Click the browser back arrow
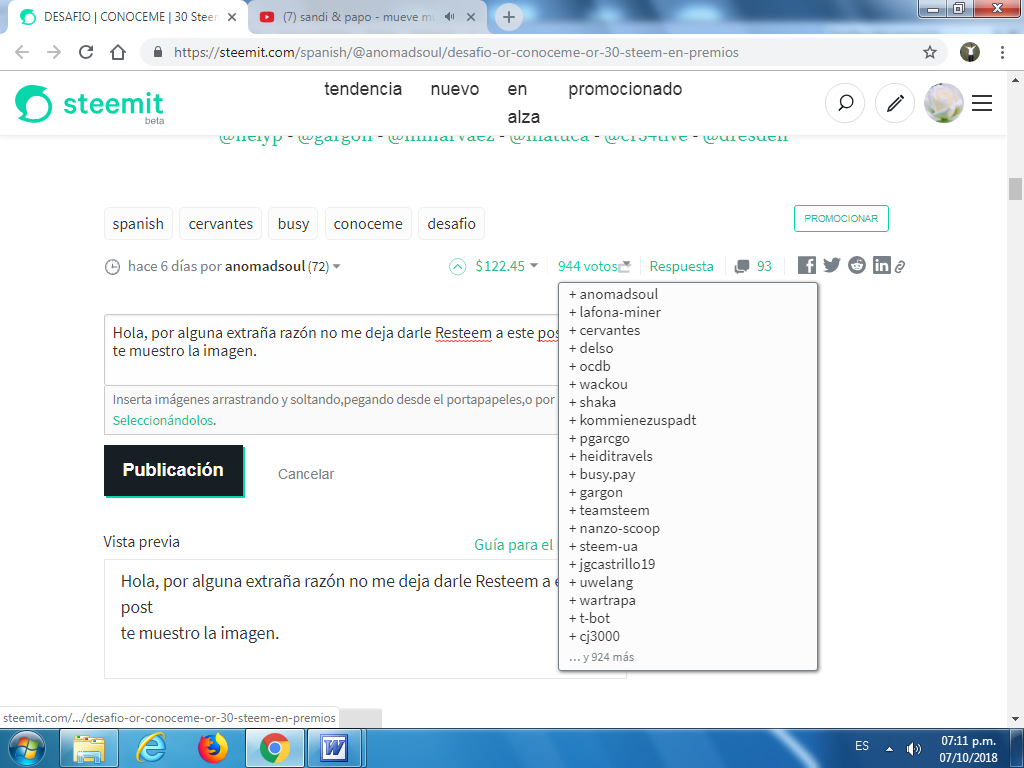This screenshot has height=768, width=1024. (22, 52)
